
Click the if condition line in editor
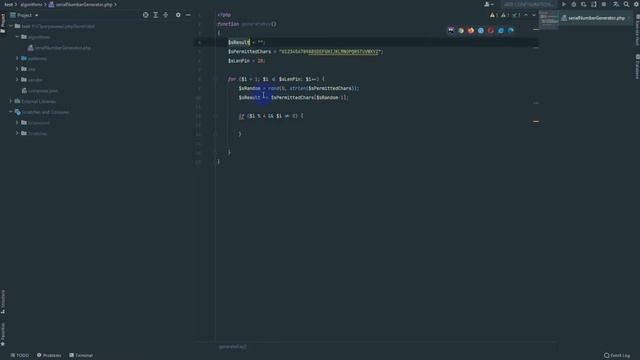click(x=271, y=116)
